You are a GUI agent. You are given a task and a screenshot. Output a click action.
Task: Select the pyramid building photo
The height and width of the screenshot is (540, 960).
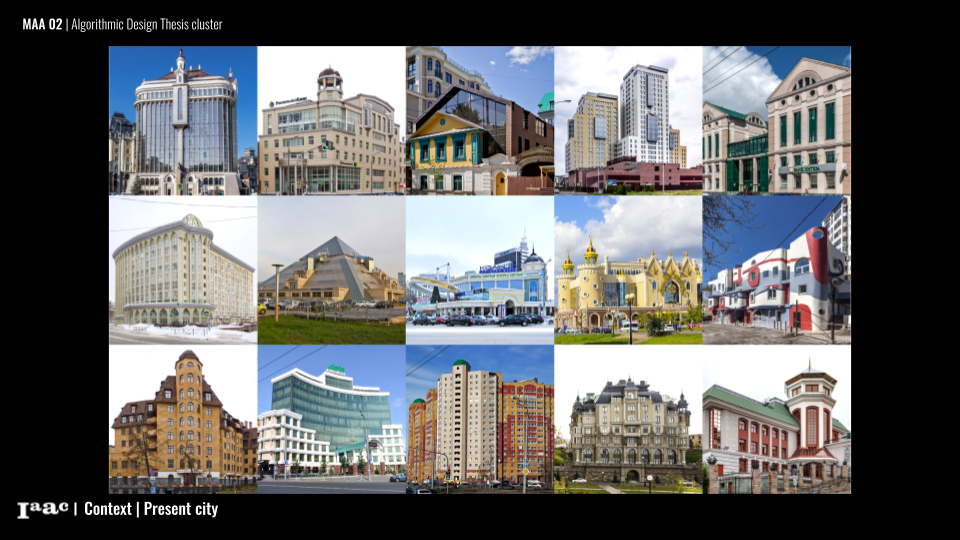(331, 270)
